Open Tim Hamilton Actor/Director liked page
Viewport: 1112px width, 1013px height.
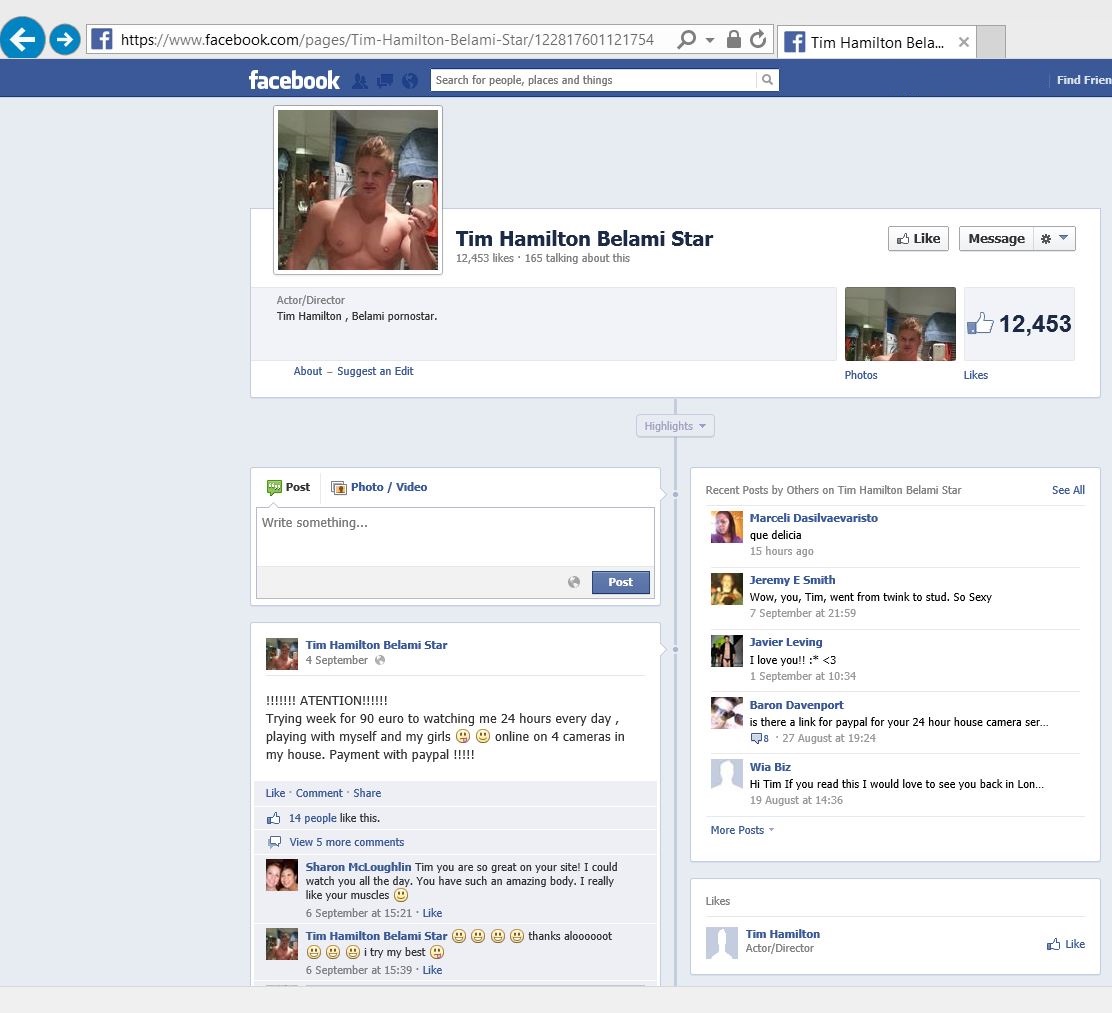[782, 934]
